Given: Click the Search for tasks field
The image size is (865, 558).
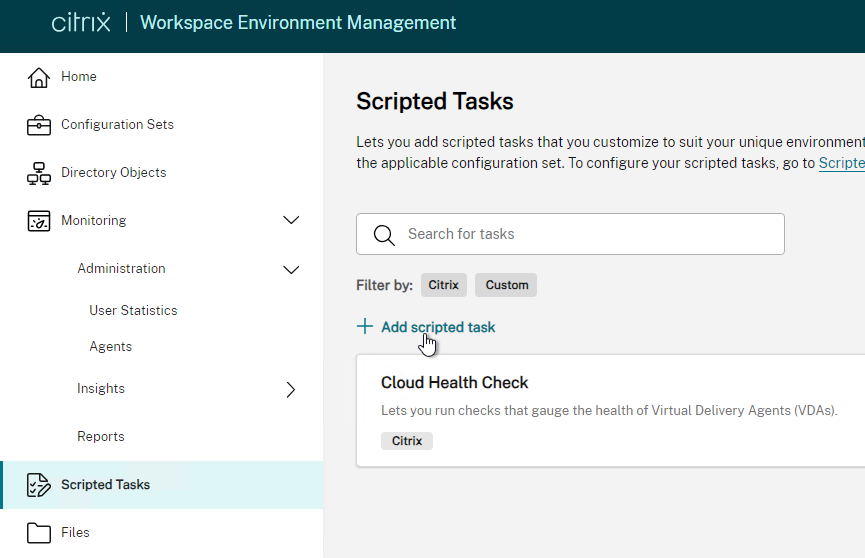Looking at the screenshot, I should coord(570,234).
